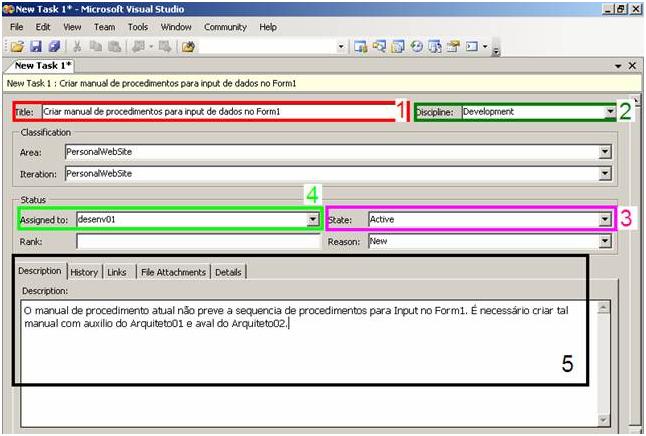Expand the Discipline dropdown
The height and width of the screenshot is (436, 646).
click(x=609, y=112)
